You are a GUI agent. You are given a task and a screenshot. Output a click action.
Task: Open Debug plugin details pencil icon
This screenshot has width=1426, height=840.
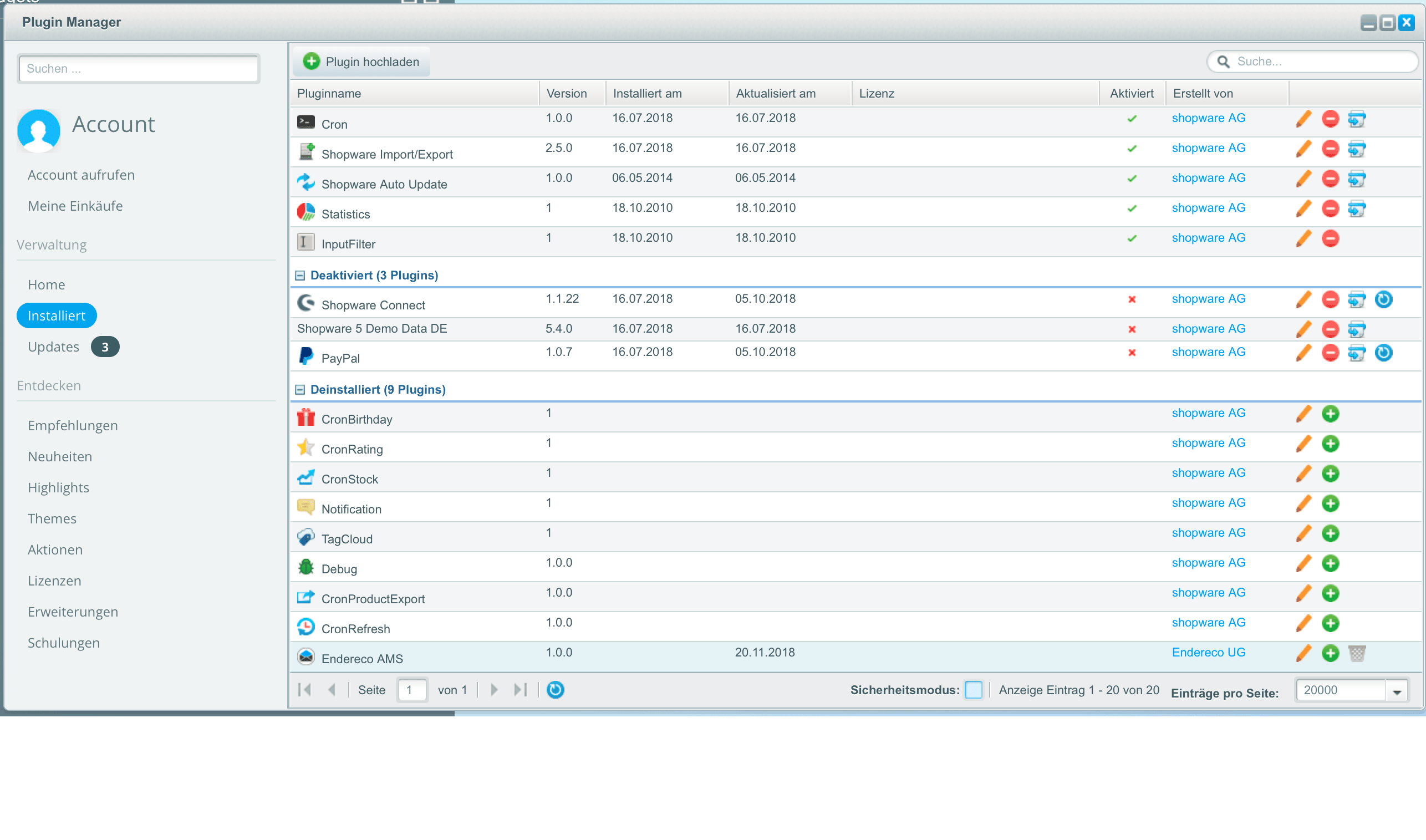coord(1303,564)
